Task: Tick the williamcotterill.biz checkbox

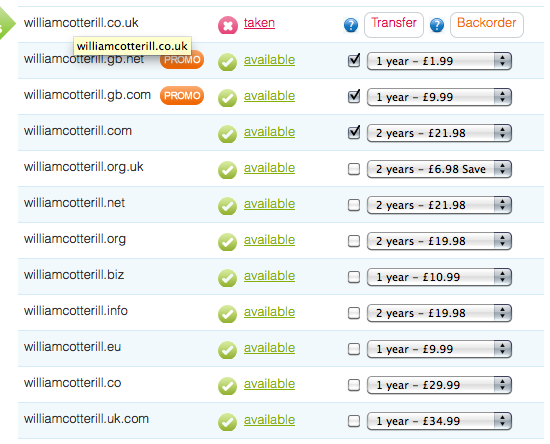Action: [x=354, y=277]
